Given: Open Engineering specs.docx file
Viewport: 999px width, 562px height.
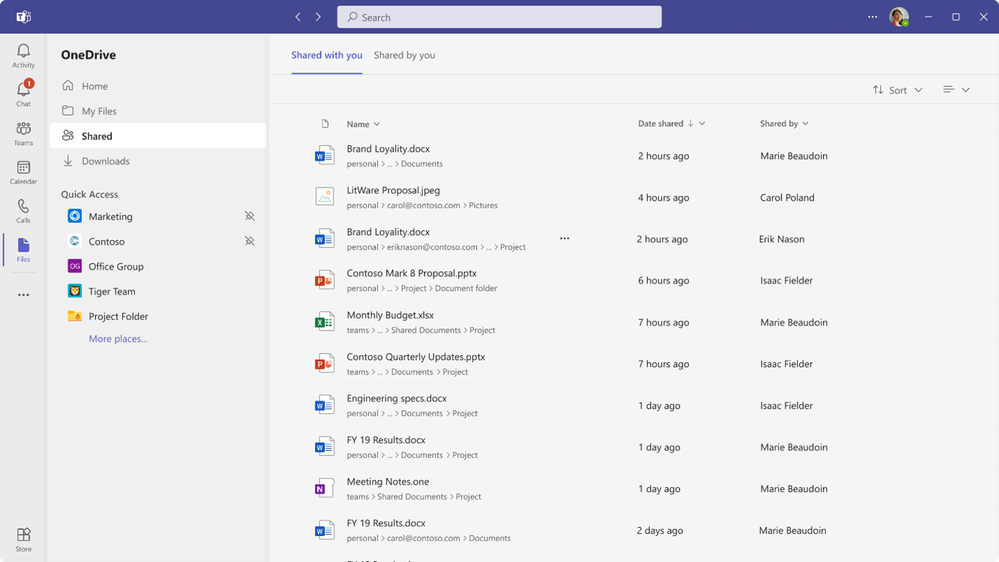Looking at the screenshot, I should point(397,398).
